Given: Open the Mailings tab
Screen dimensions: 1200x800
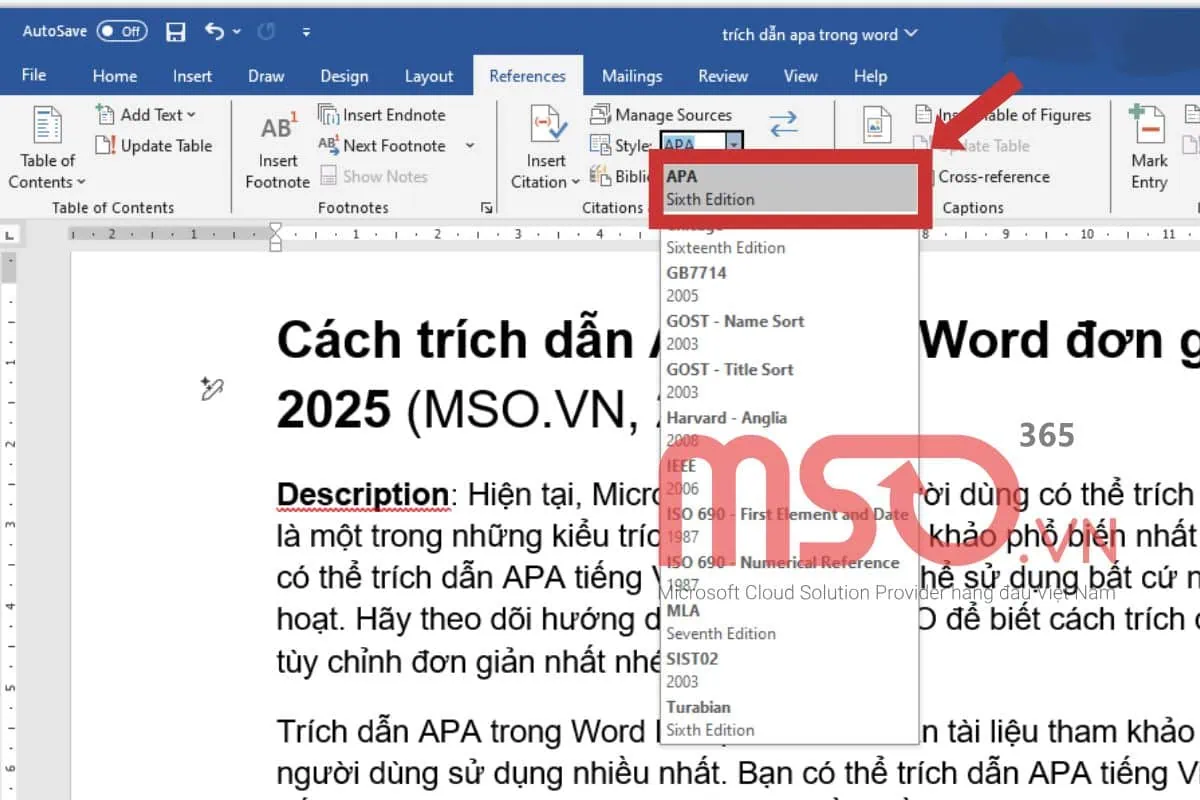Looking at the screenshot, I should [632, 76].
